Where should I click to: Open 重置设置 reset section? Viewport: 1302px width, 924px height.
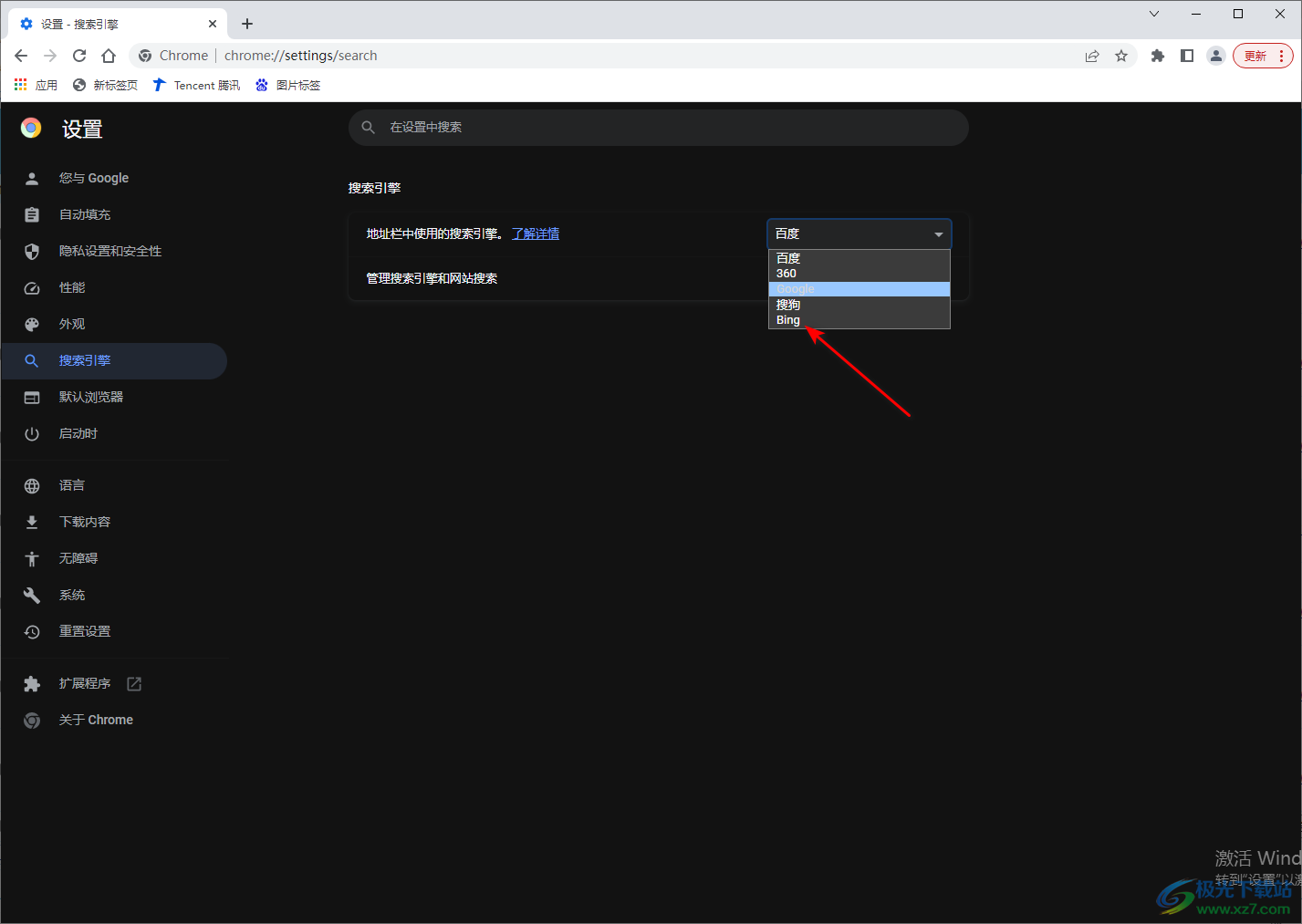[x=114, y=631]
